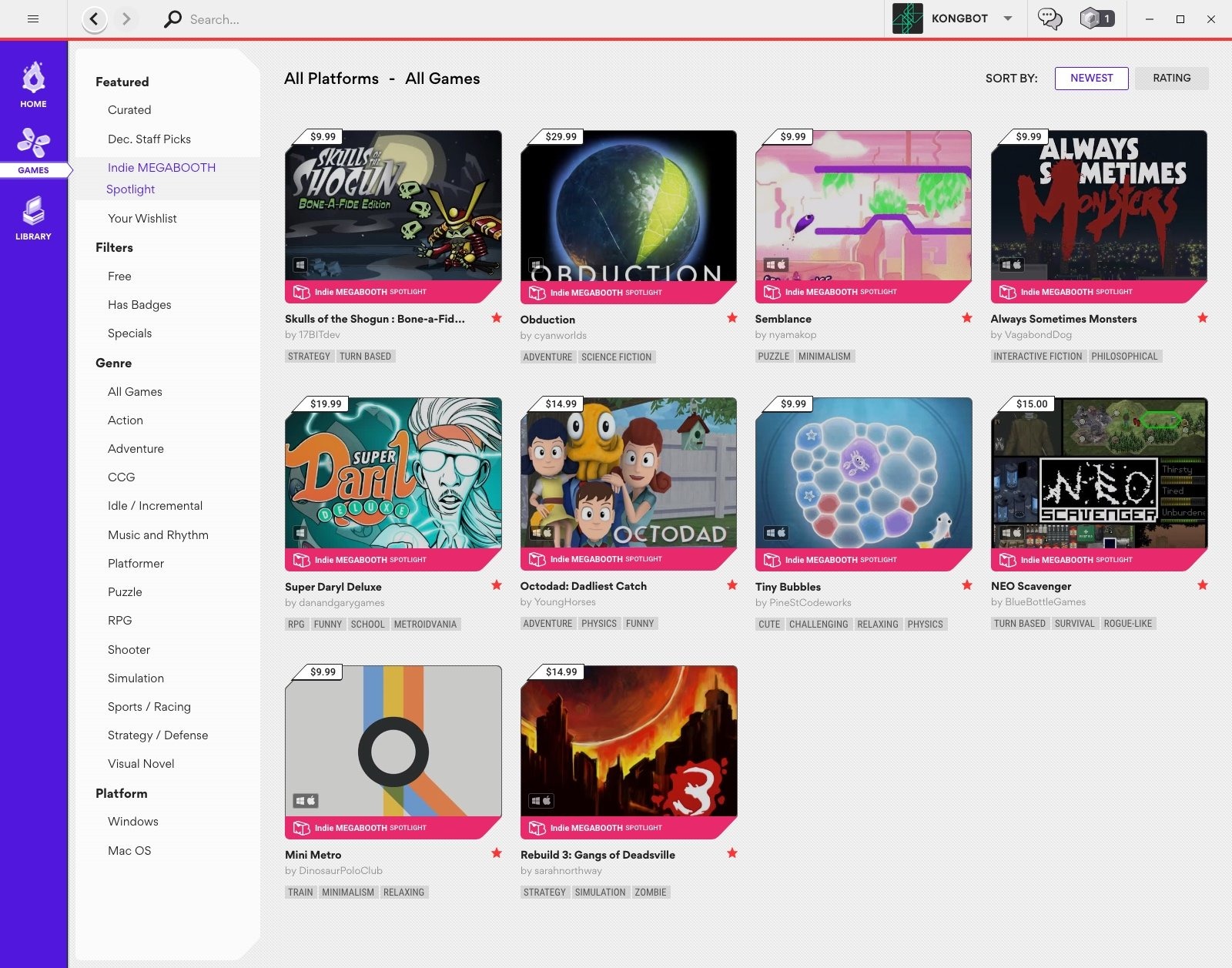
Task: Expand the KONGBOT account dropdown
Action: click(1007, 19)
